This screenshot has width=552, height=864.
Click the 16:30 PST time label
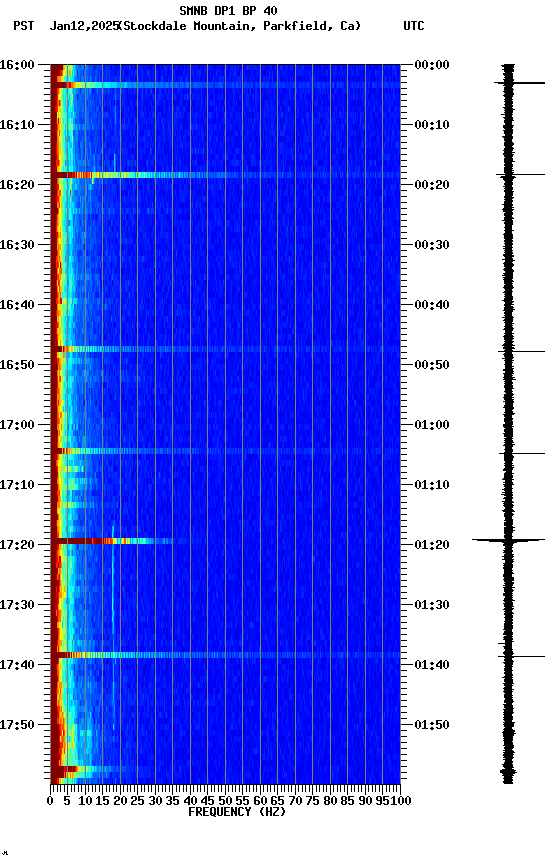tap(17, 245)
